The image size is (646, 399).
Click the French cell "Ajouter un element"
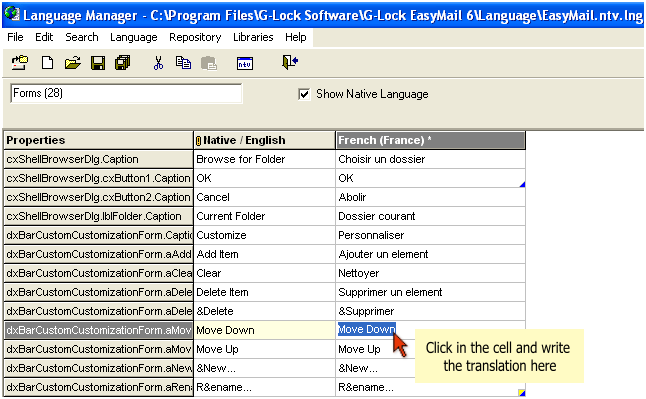pyautogui.click(x=431, y=254)
